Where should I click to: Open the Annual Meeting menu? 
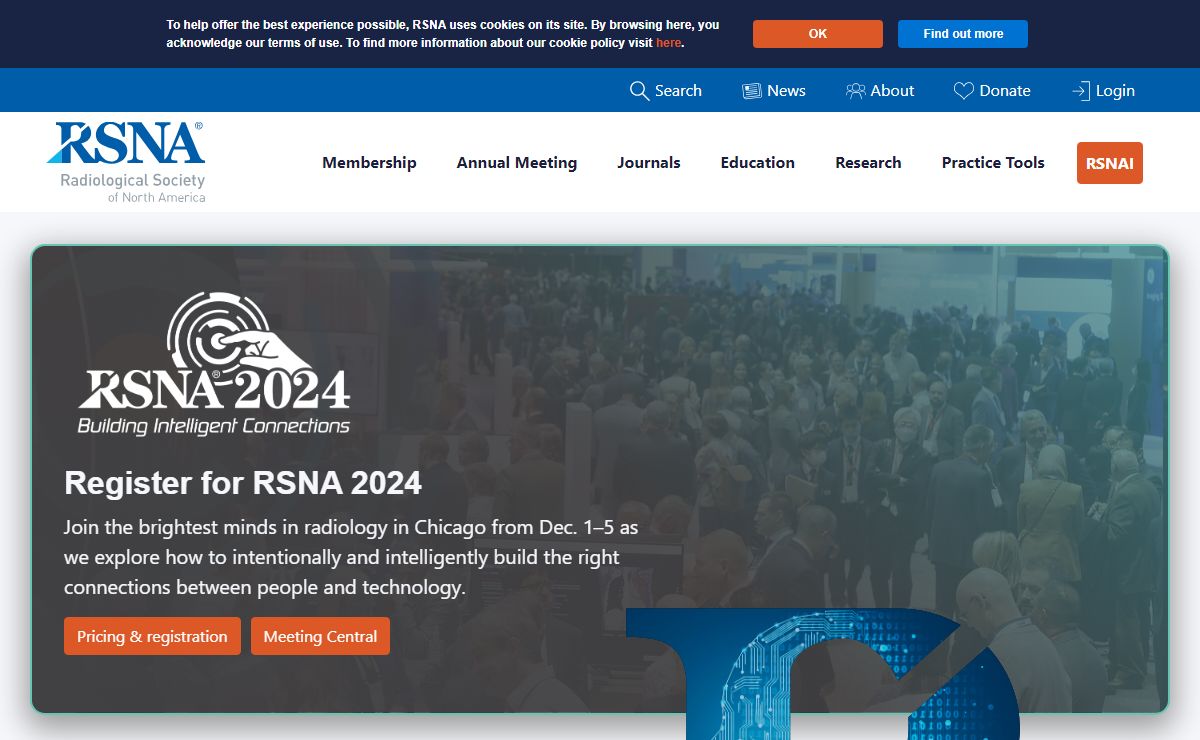point(517,163)
